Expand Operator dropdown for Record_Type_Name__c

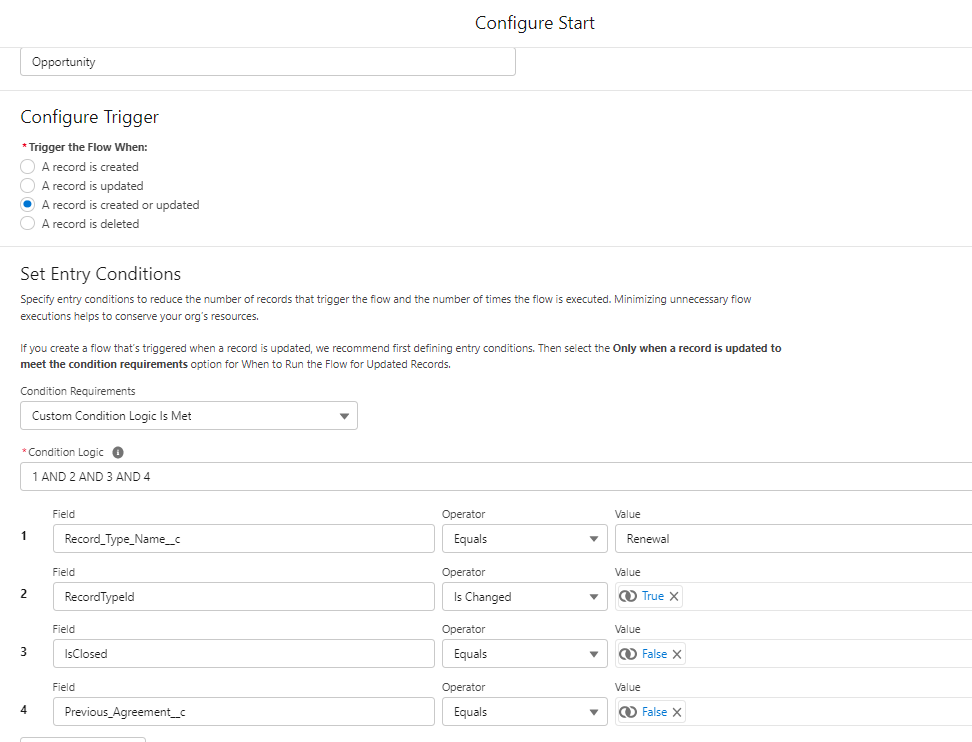point(524,539)
